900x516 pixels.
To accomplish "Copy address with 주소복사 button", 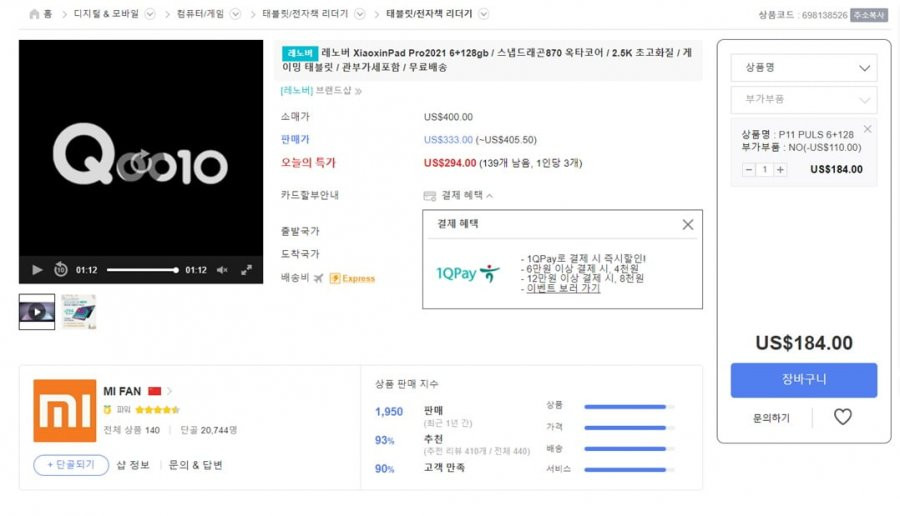I will 869,15.
